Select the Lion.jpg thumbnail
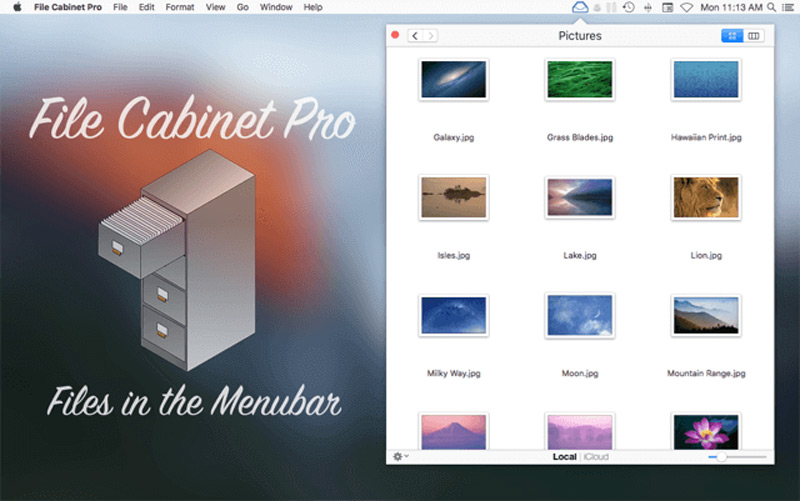Screen dimensions: 800x501 (x=706, y=197)
